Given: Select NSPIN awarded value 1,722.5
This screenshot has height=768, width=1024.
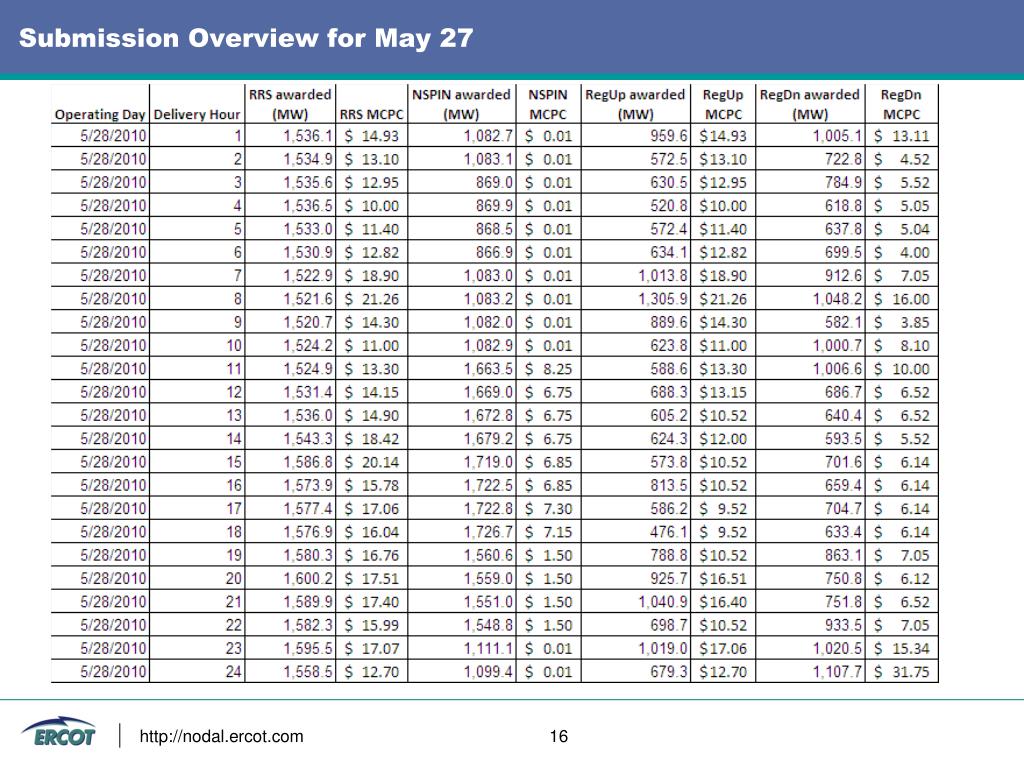Looking at the screenshot, I should pyautogui.click(x=488, y=485).
